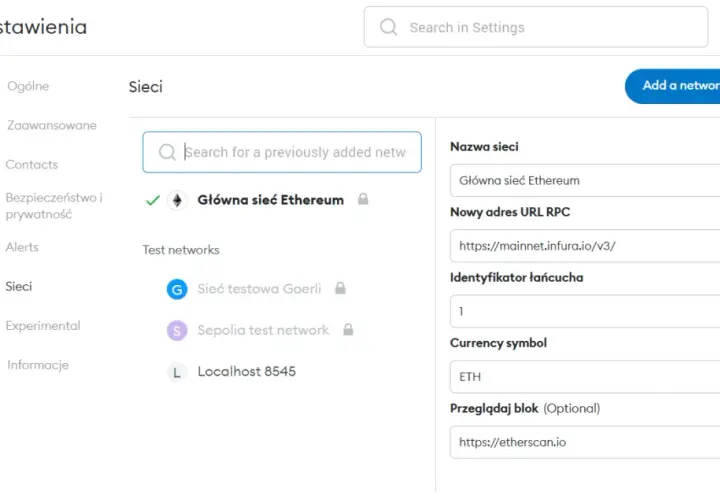The height and width of the screenshot is (500, 720).
Task: Click the Sieci page heading
Action: (146, 87)
